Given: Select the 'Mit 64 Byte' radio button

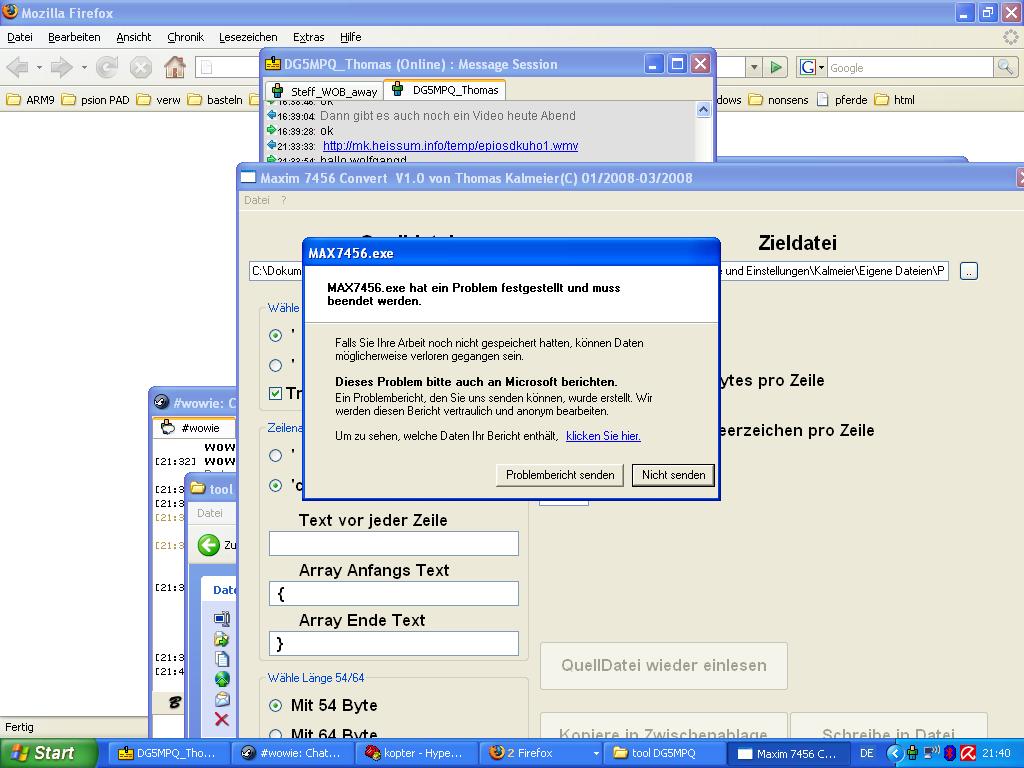Looking at the screenshot, I should point(276,735).
